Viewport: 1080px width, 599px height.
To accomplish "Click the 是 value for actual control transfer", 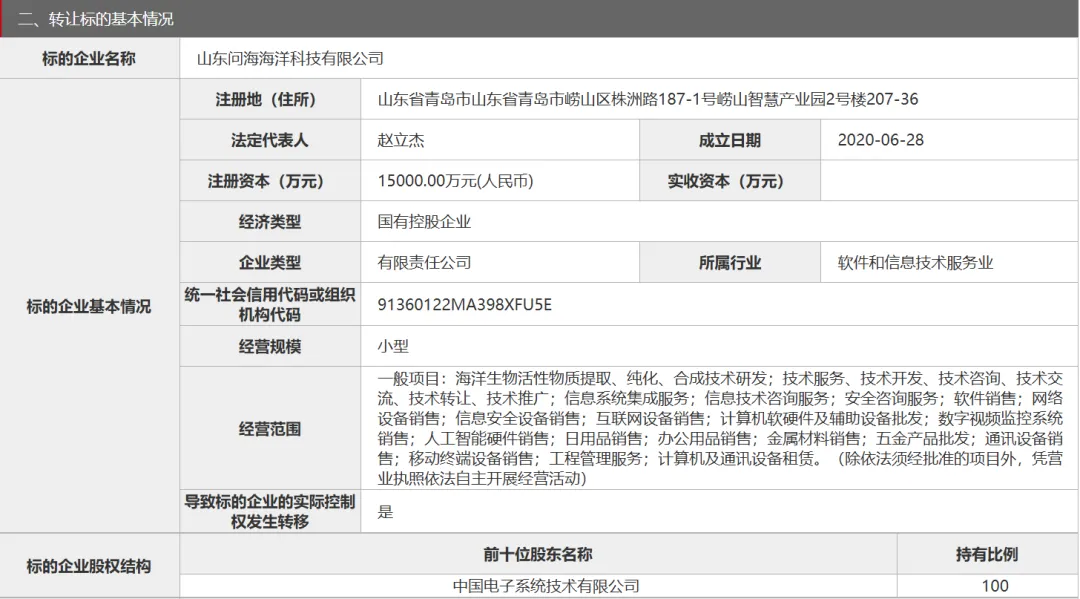I will 386,511.
